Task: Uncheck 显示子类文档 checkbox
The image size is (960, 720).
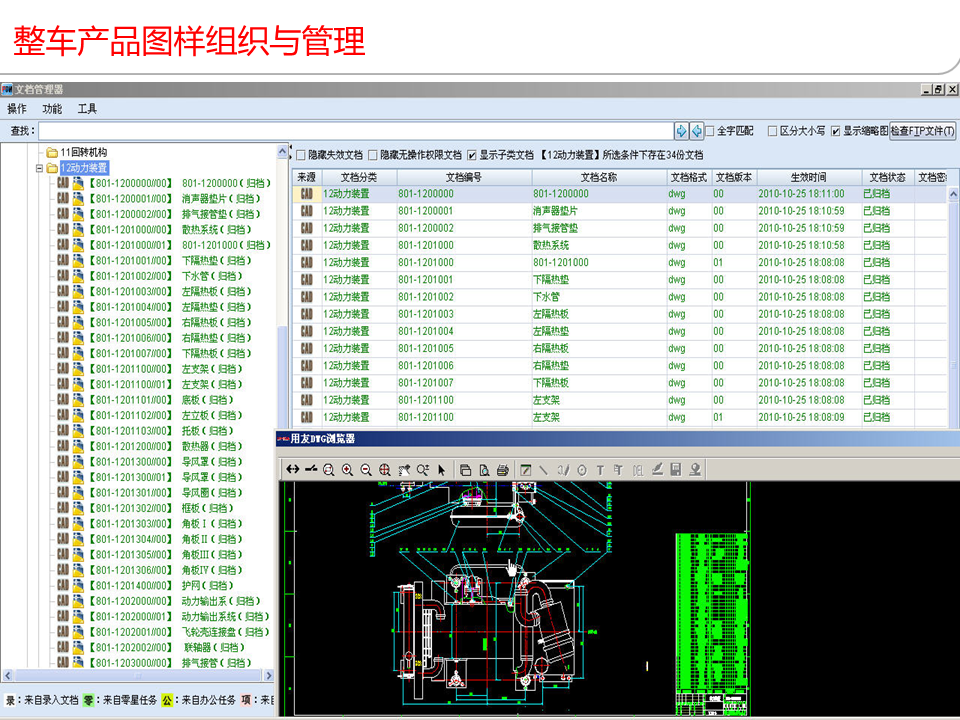Action: pyautogui.click(x=471, y=155)
